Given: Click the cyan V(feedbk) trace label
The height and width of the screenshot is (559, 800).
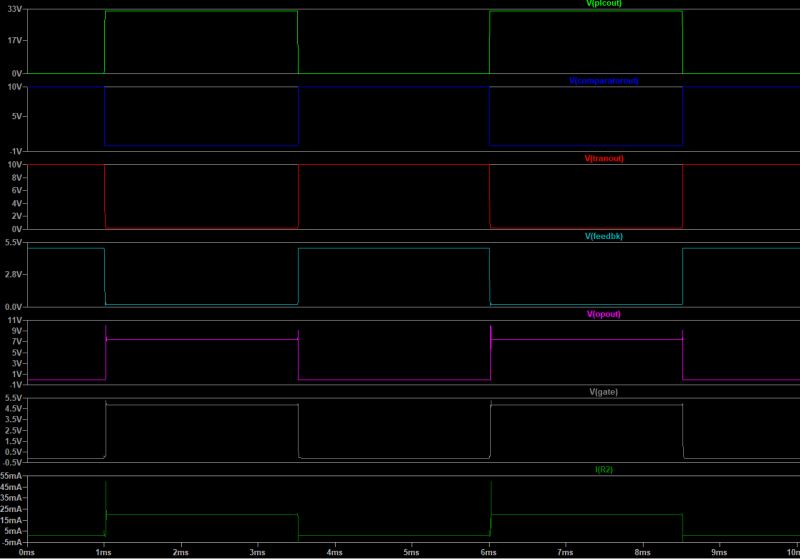Looking at the screenshot, I should tap(604, 236).
